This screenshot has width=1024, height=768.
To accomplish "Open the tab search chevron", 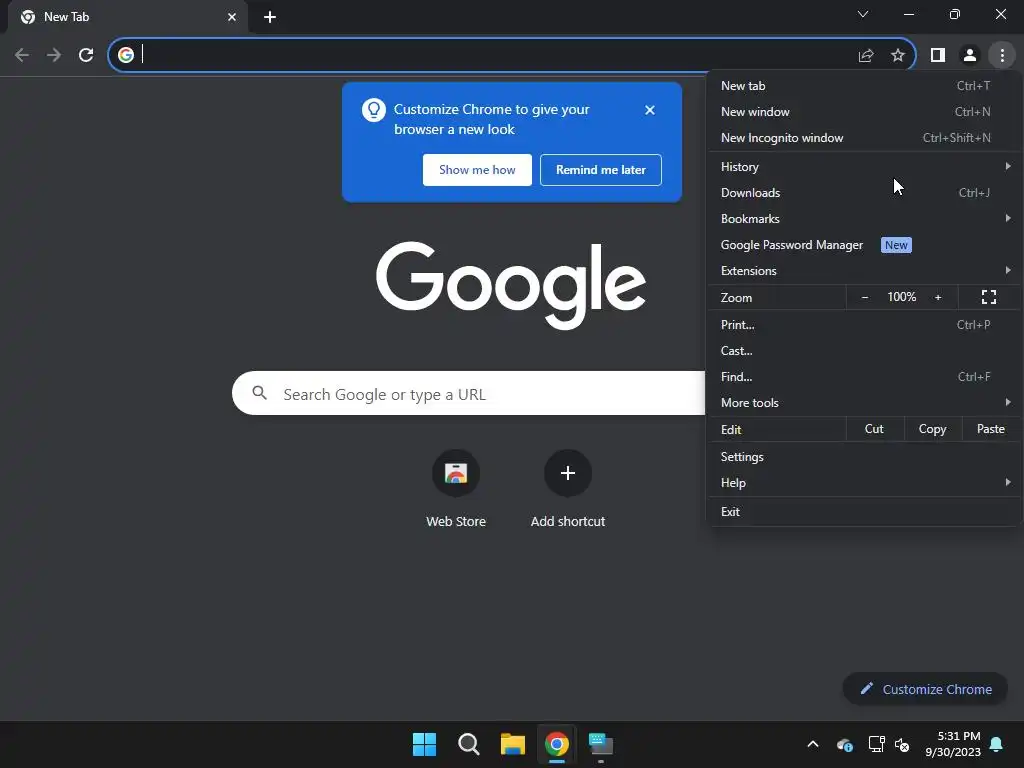I will coord(863,14).
